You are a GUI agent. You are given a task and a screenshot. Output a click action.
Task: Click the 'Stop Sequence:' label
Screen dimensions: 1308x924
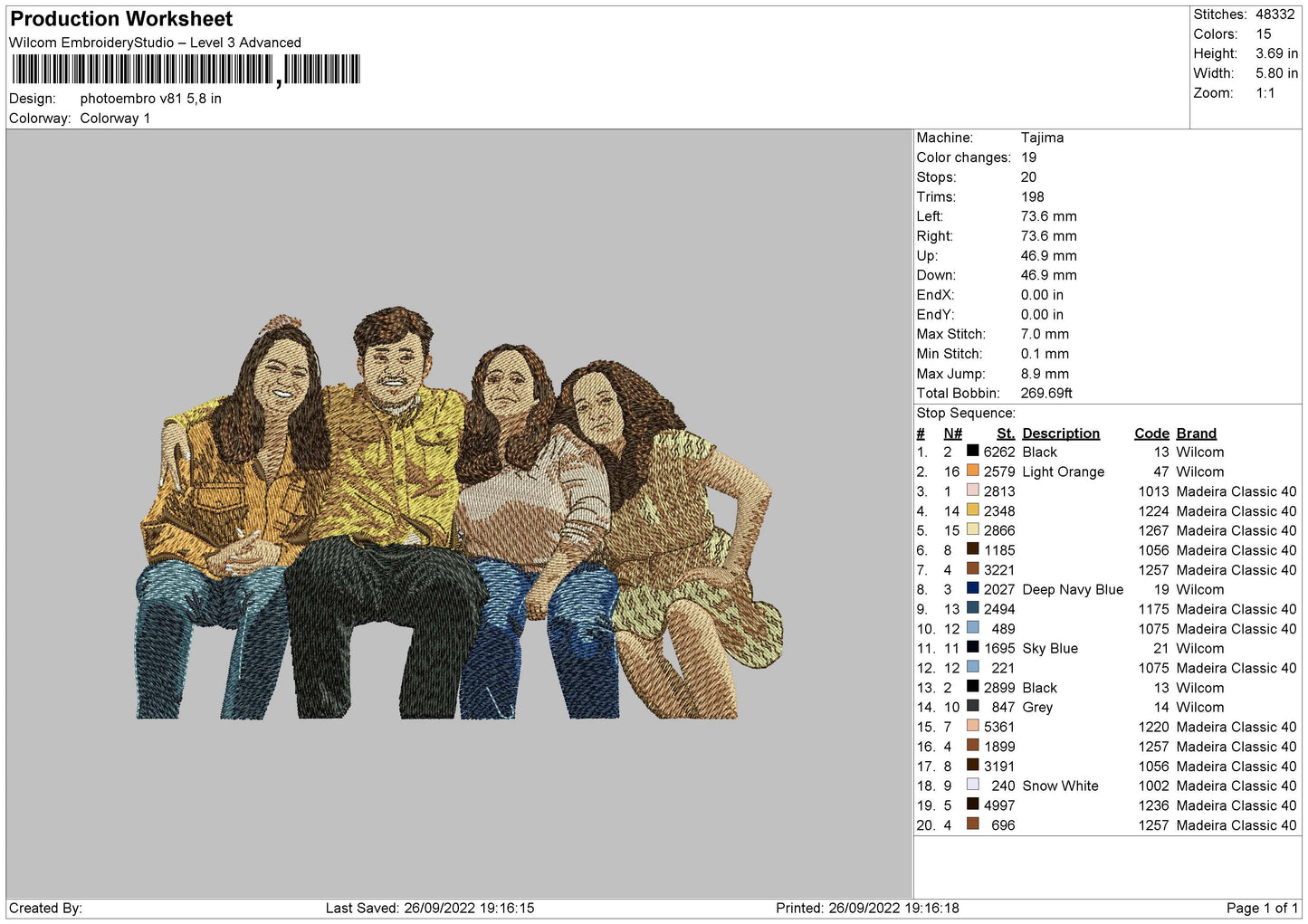point(966,414)
